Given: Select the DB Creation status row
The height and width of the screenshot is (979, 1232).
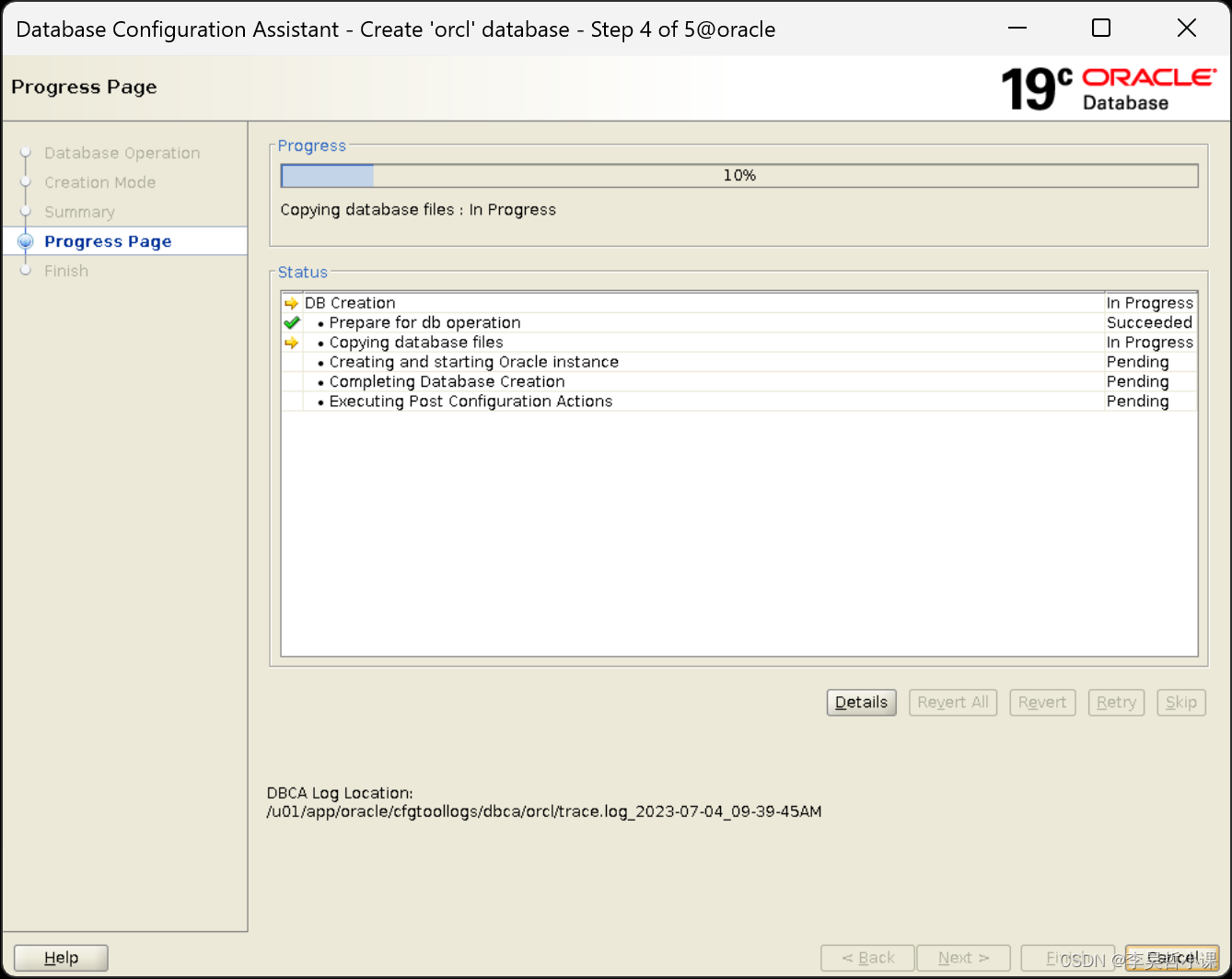Looking at the screenshot, I should click(x=738, y=303).
